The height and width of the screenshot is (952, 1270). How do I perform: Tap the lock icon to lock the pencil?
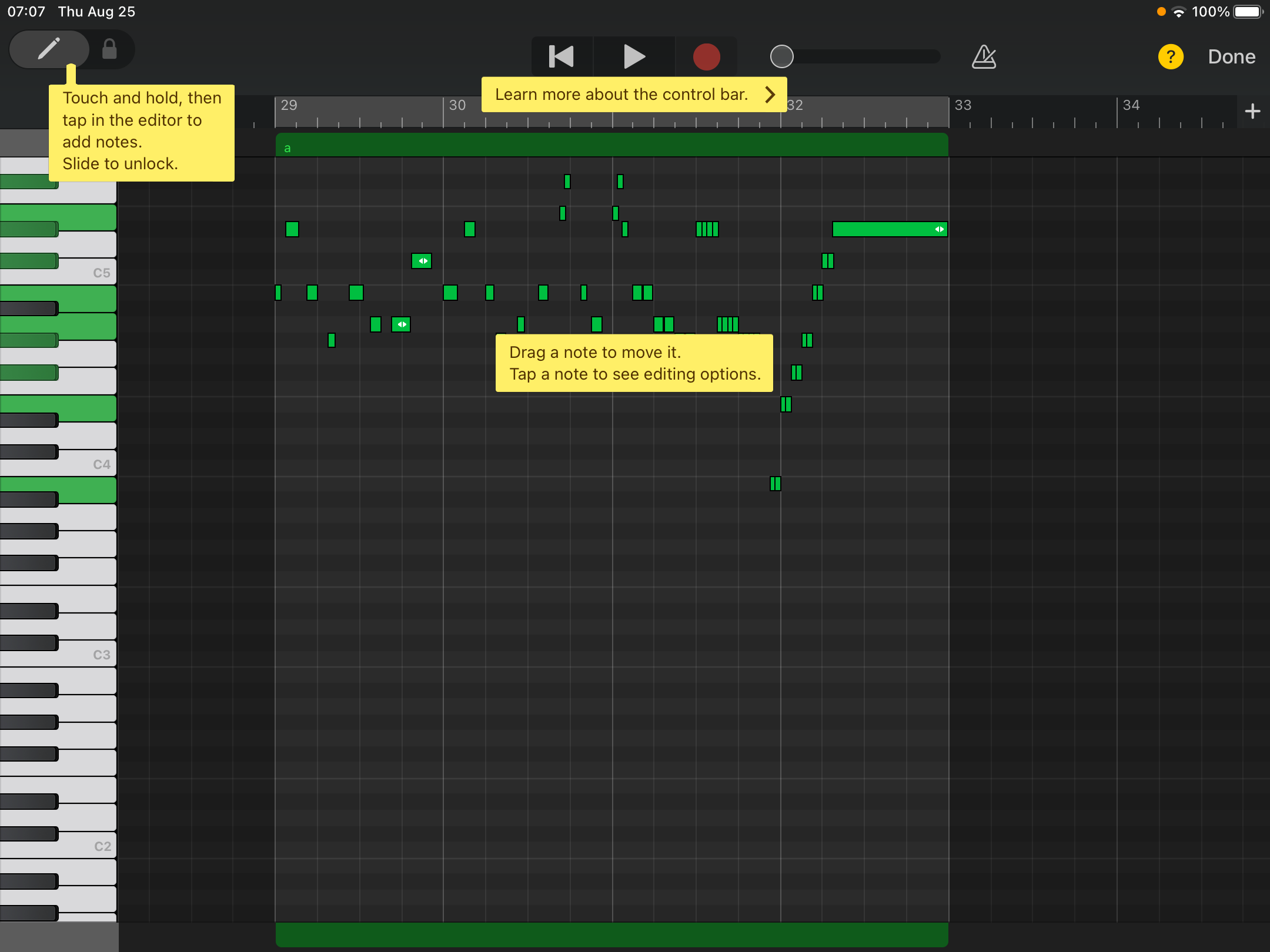pos(109,49)
